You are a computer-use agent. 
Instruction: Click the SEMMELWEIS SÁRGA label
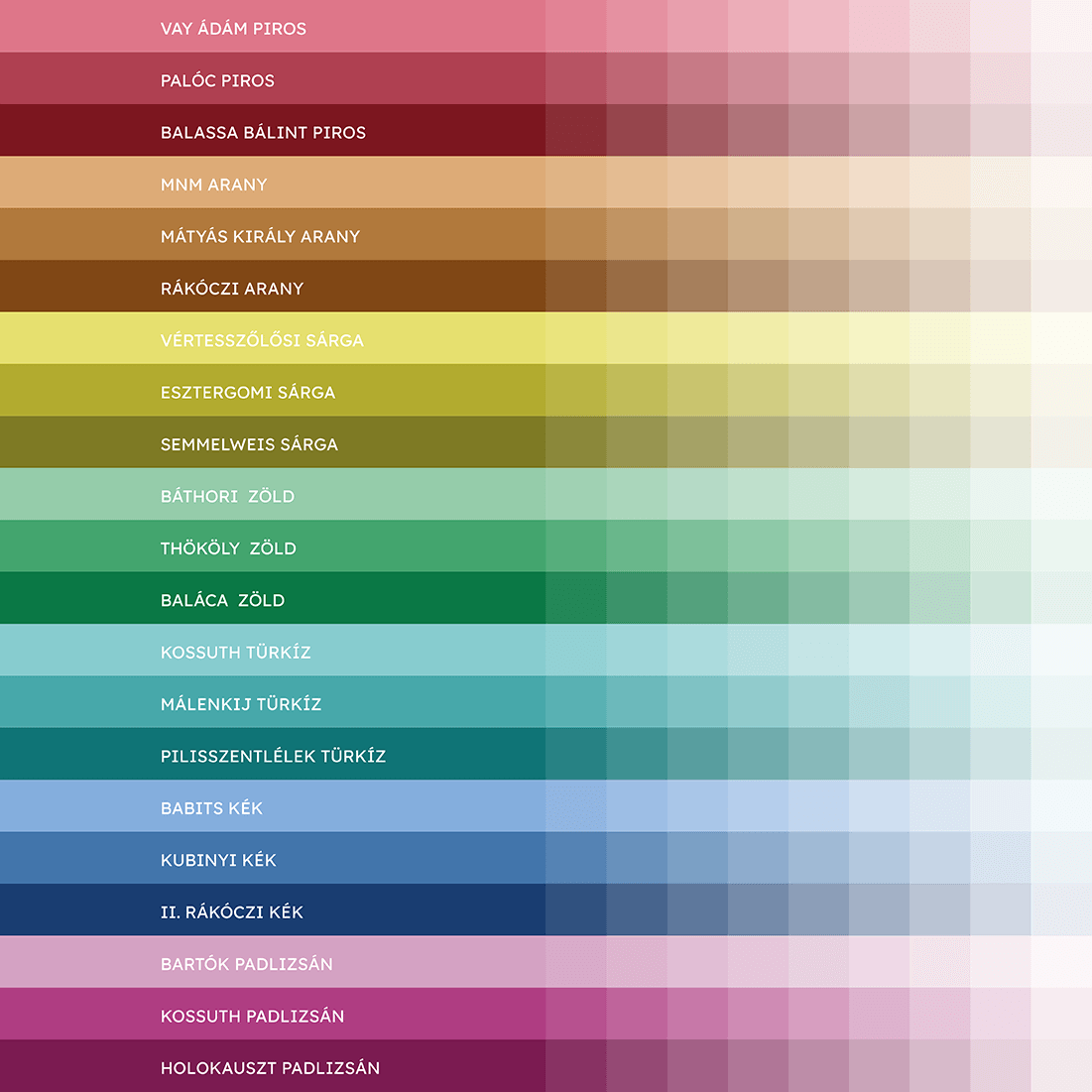point(249,444)
